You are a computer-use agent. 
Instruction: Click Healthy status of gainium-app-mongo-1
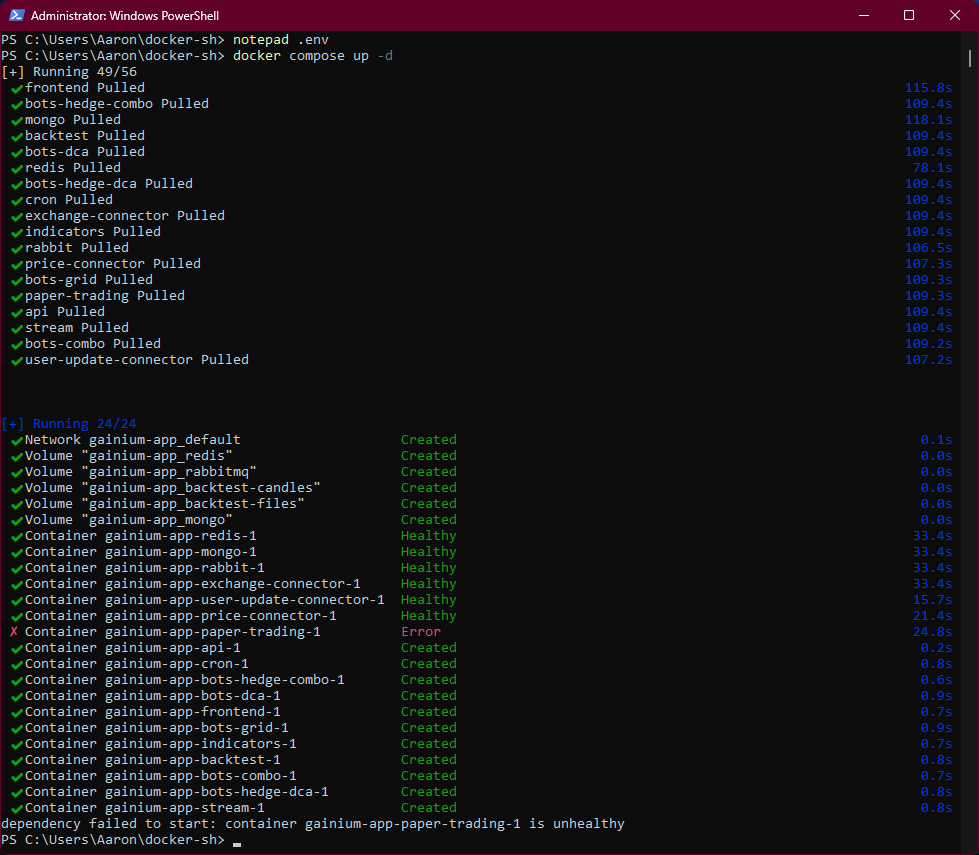tap(428, 552)
